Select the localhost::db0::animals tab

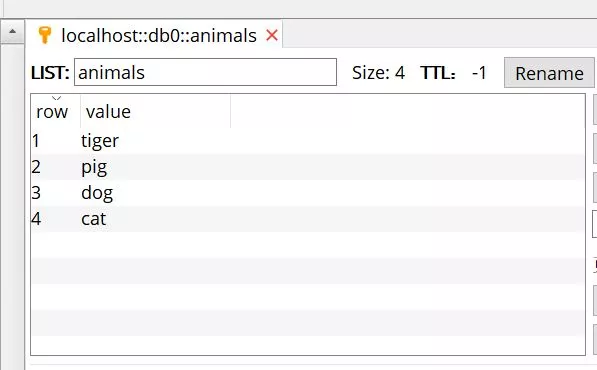[x=159, y=35]
